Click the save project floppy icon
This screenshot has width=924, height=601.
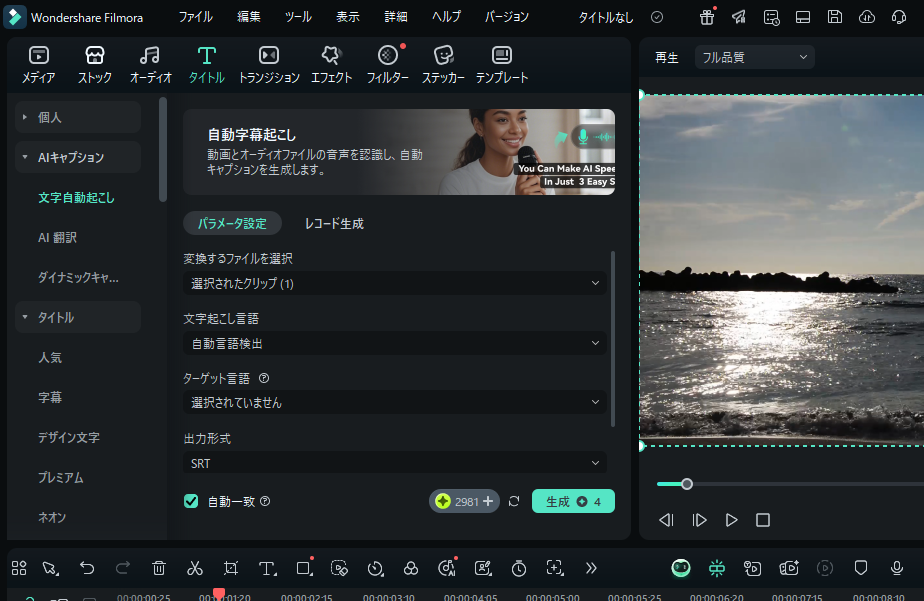click(x=835, y=17)
